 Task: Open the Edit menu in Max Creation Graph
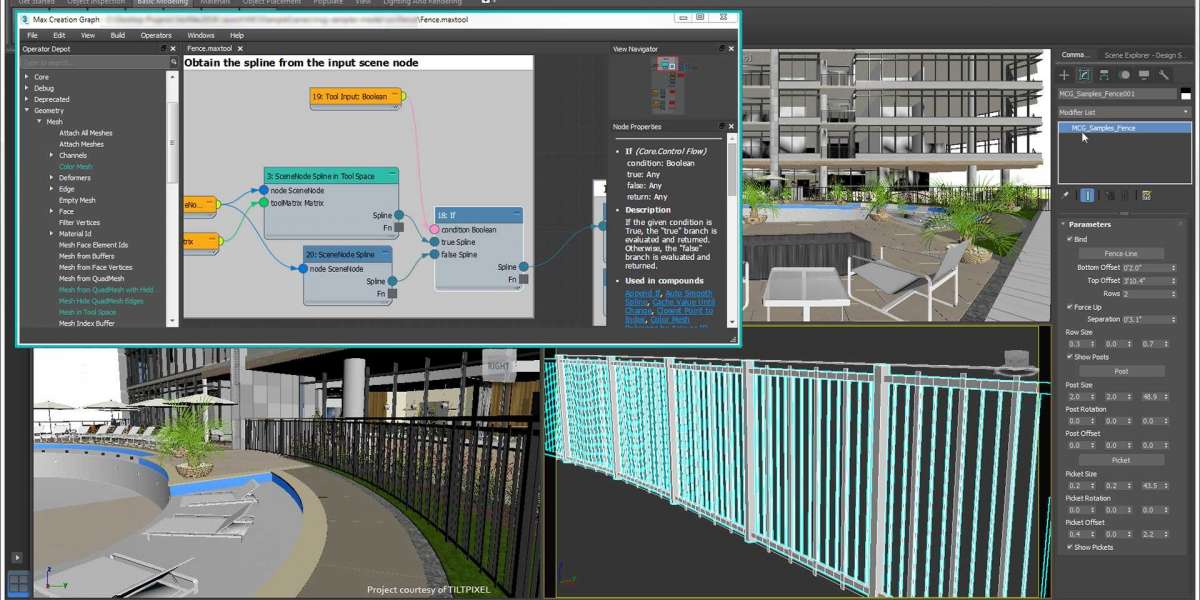point(59,35)
